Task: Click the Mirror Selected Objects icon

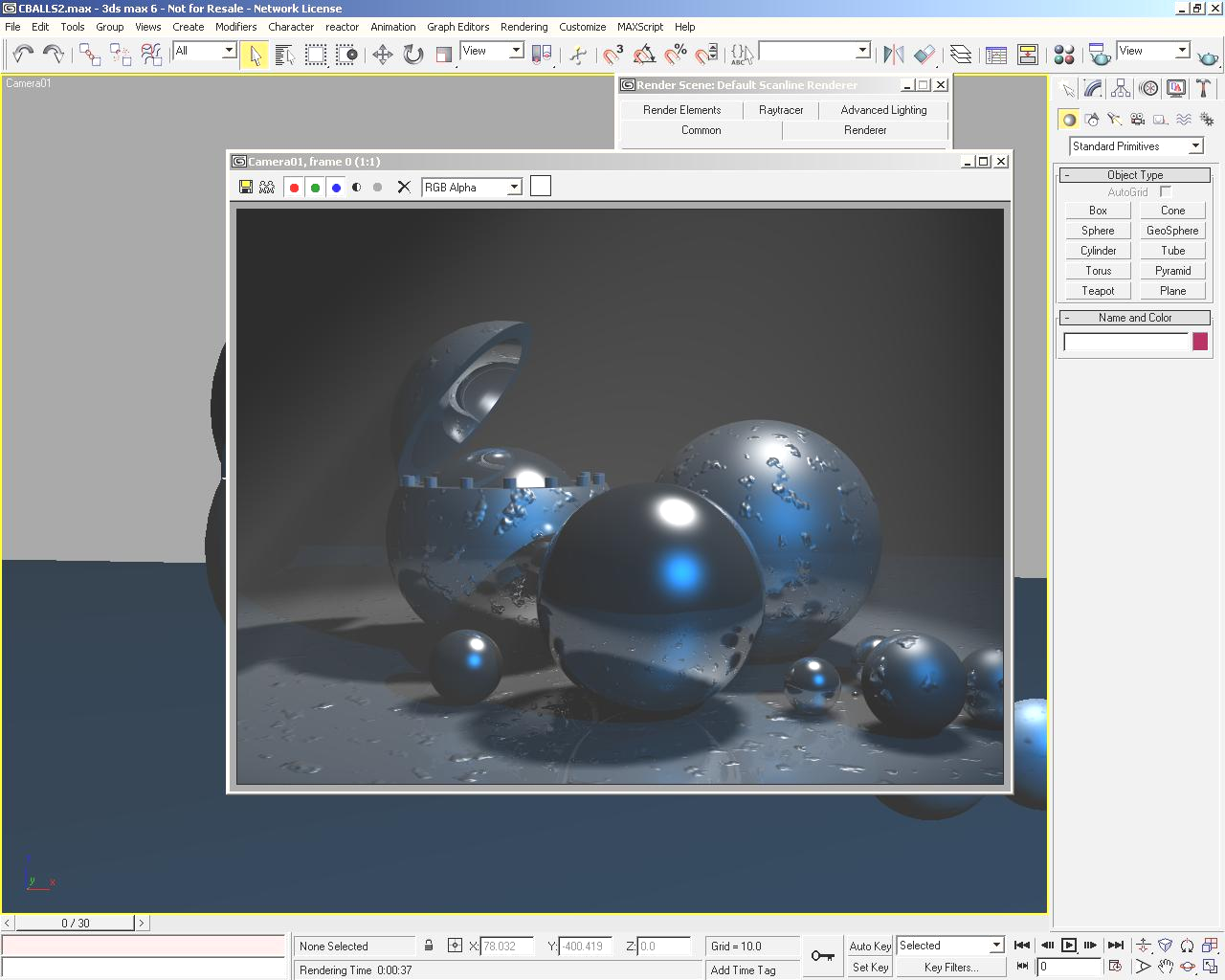Action: [x=893, y=55]
